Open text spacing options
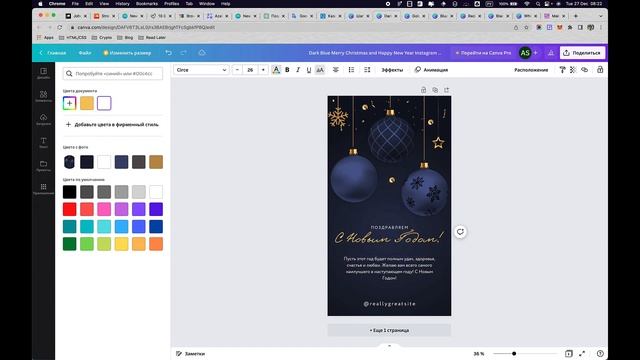The image size is (640, 360). coord(367,70)
